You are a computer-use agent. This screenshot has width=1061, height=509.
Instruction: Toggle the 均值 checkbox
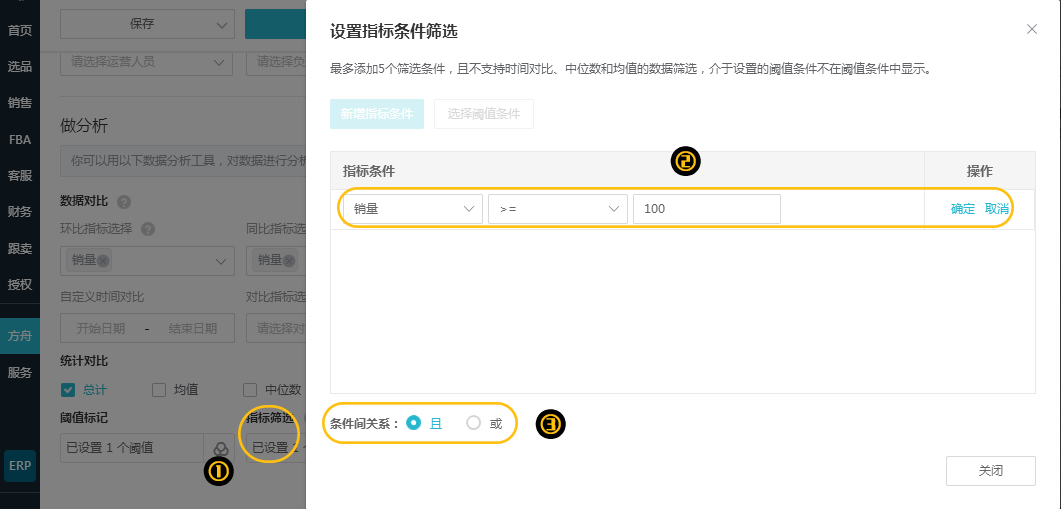[x=159, y=390]
